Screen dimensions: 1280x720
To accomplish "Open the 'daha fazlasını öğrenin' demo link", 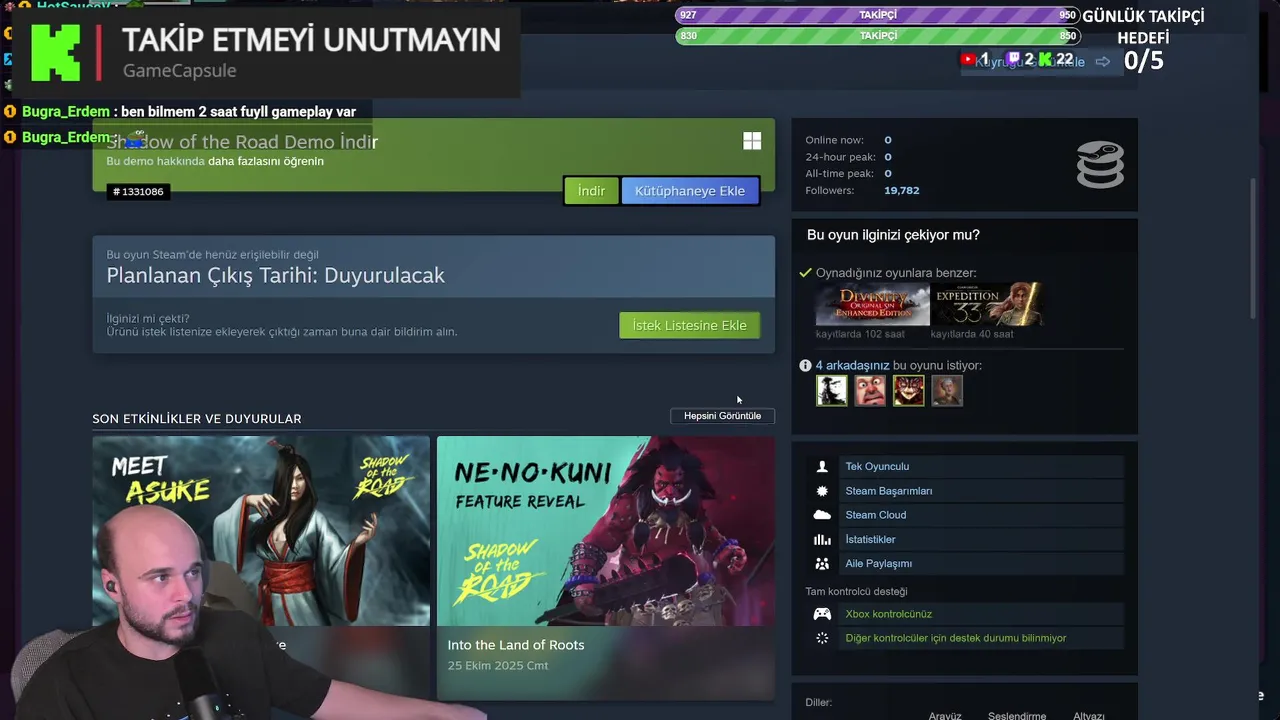I will (266, 161).
